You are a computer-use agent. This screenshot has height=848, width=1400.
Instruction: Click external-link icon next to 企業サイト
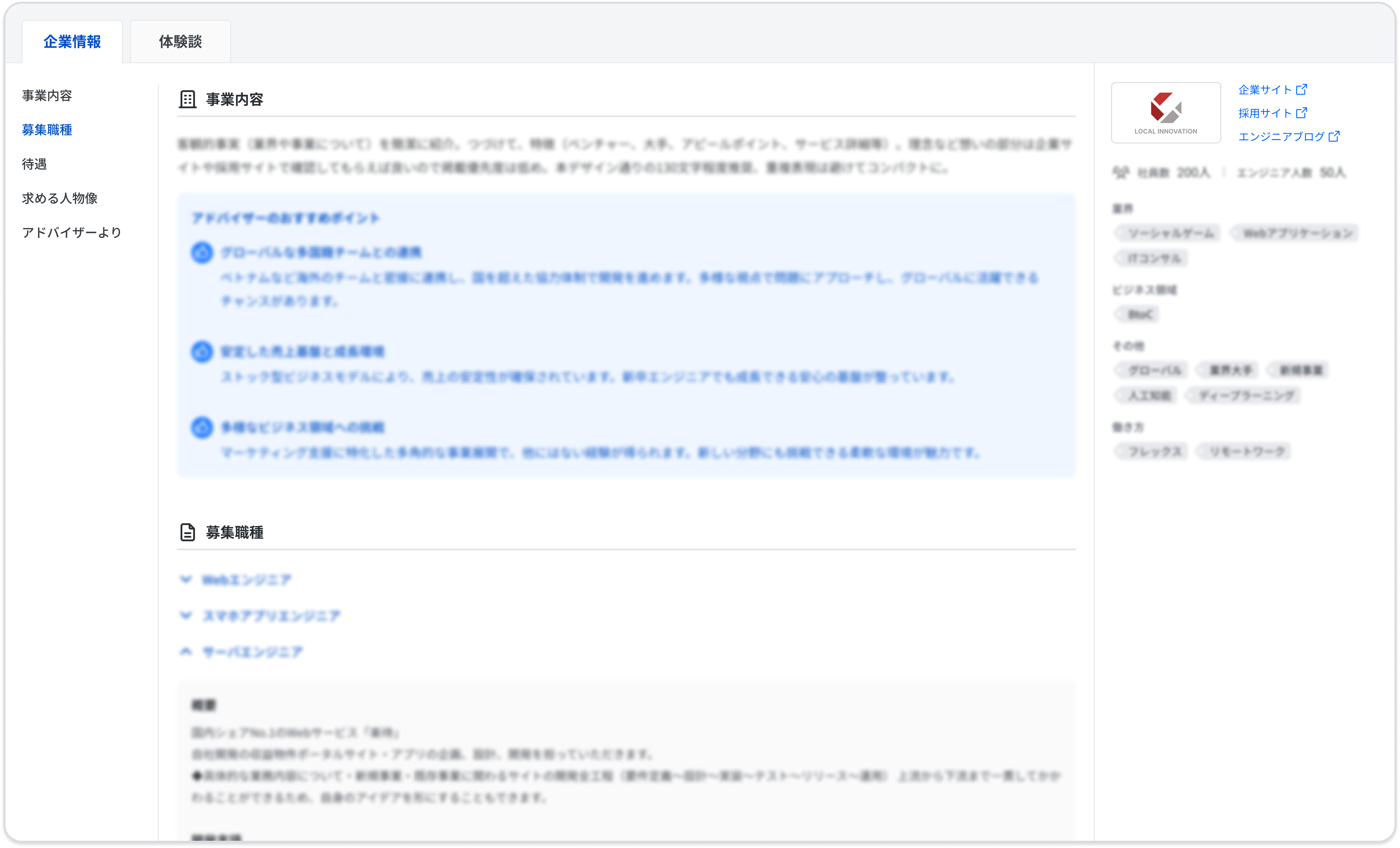coord(1301,89)
